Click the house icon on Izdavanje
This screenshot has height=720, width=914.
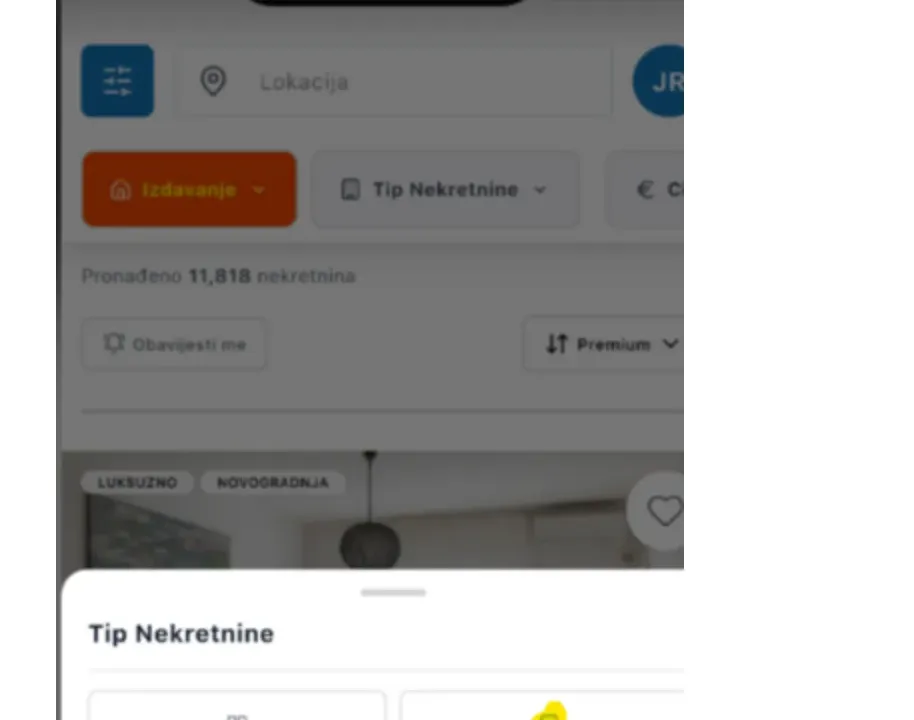(x=121, y=190)
